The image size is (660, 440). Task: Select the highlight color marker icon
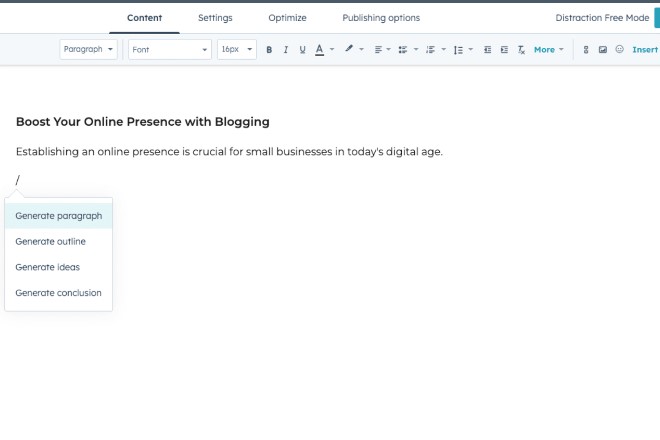coord(349,50)
